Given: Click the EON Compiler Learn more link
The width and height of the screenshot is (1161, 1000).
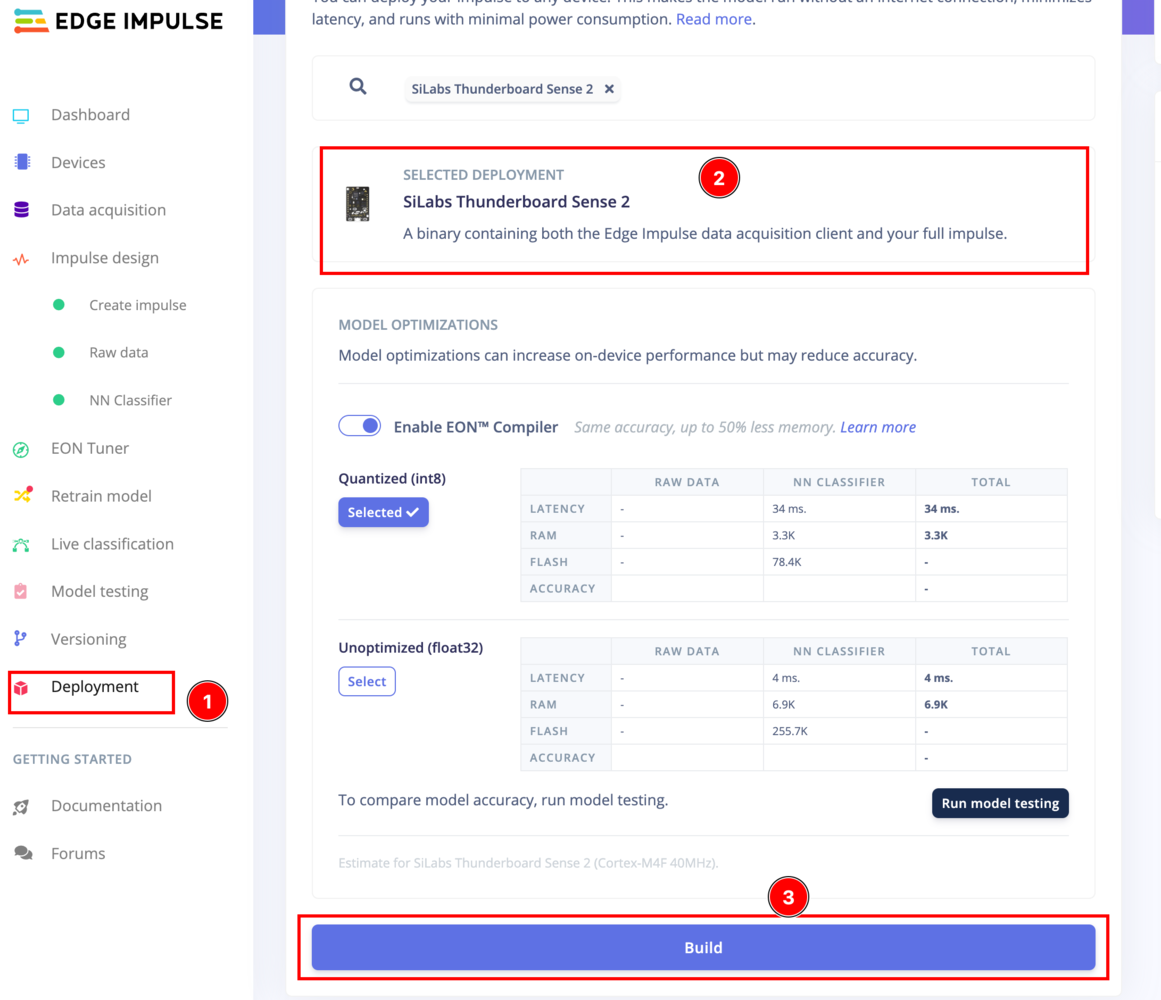Looking at the screenshot, I should click(x=877, y=427).
